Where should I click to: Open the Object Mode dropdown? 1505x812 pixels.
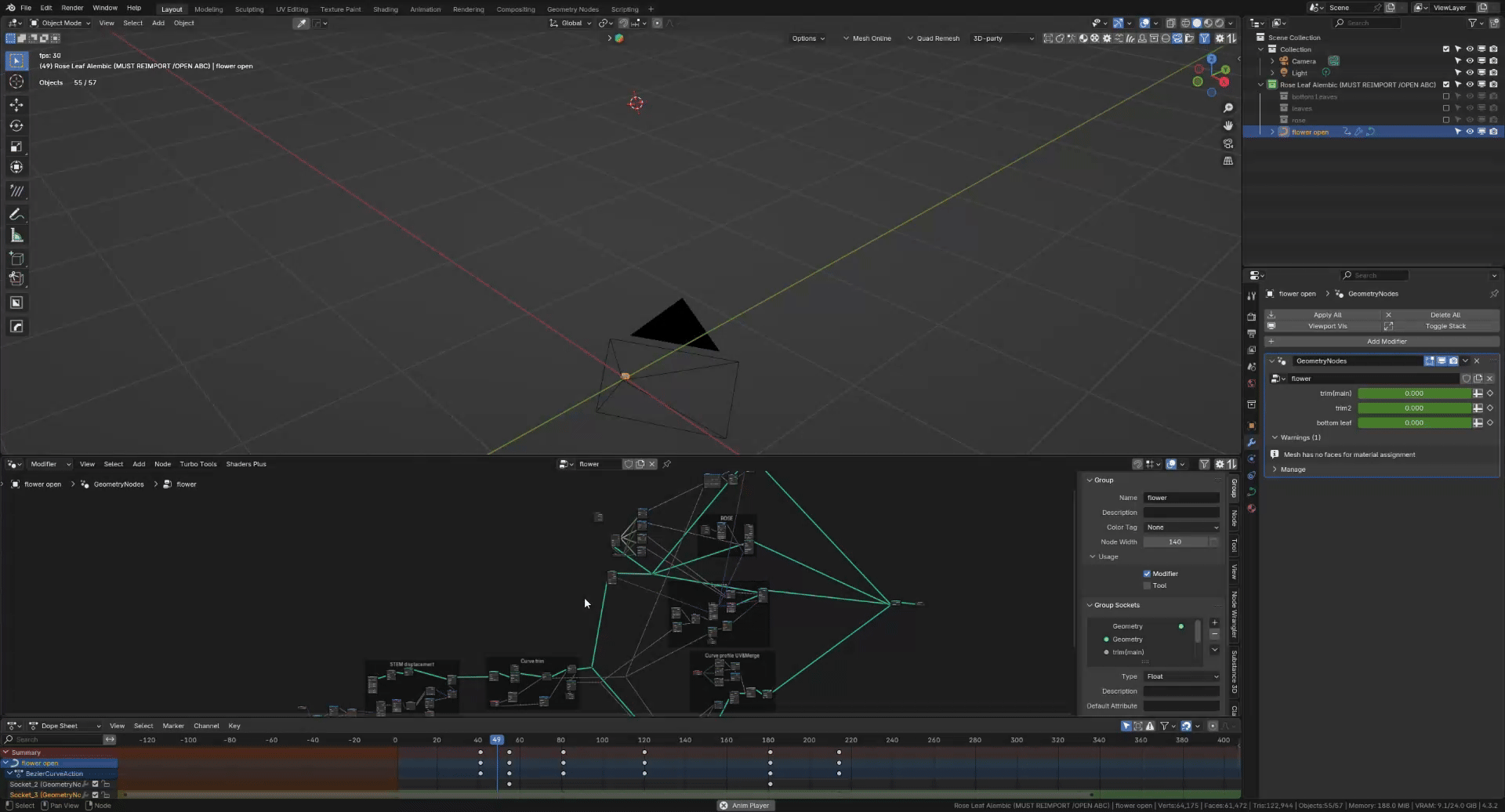(x=60, y=24)
